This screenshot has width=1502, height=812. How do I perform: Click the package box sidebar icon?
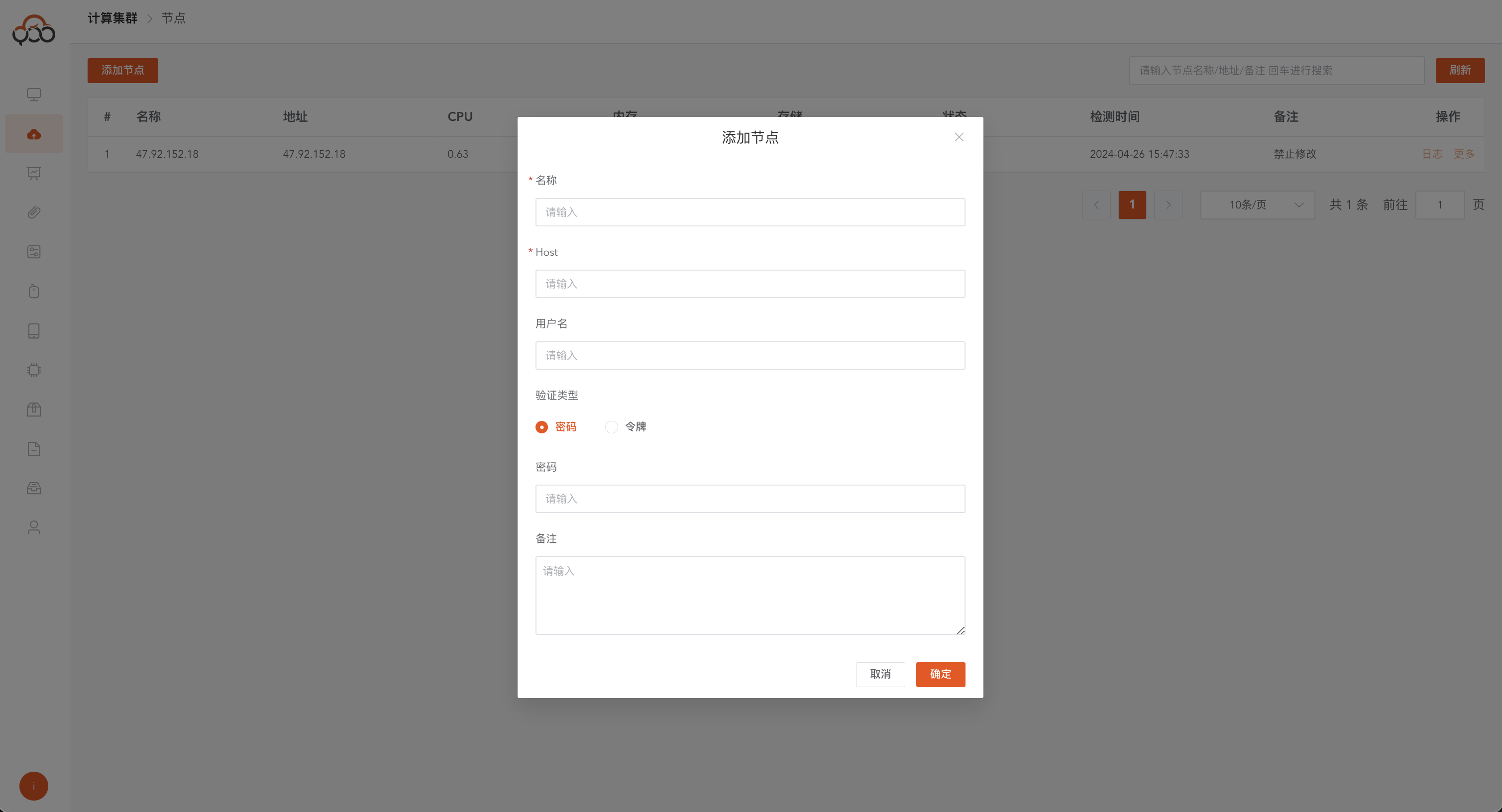34,409
